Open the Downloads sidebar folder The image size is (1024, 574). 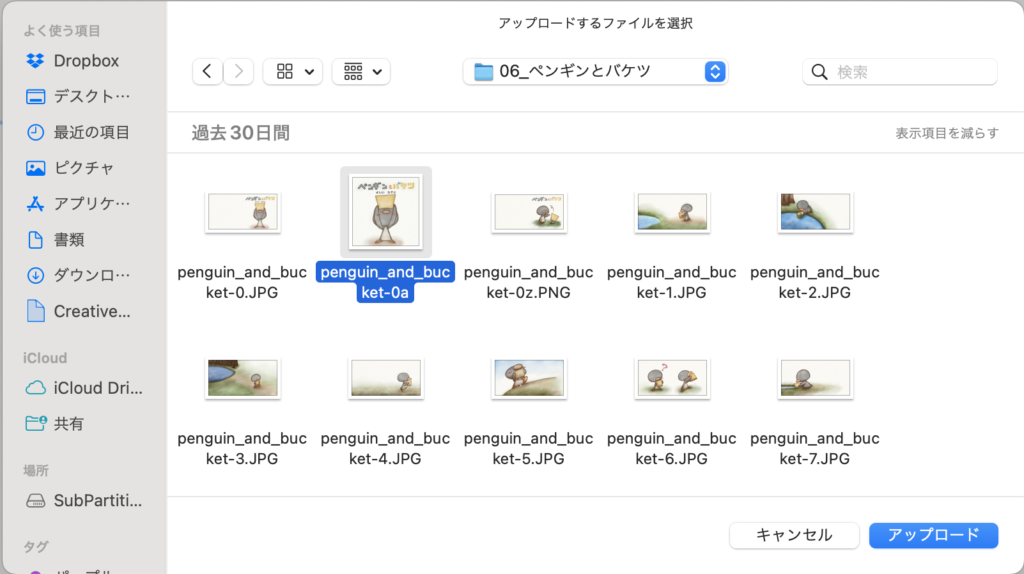tap(78, 275)
